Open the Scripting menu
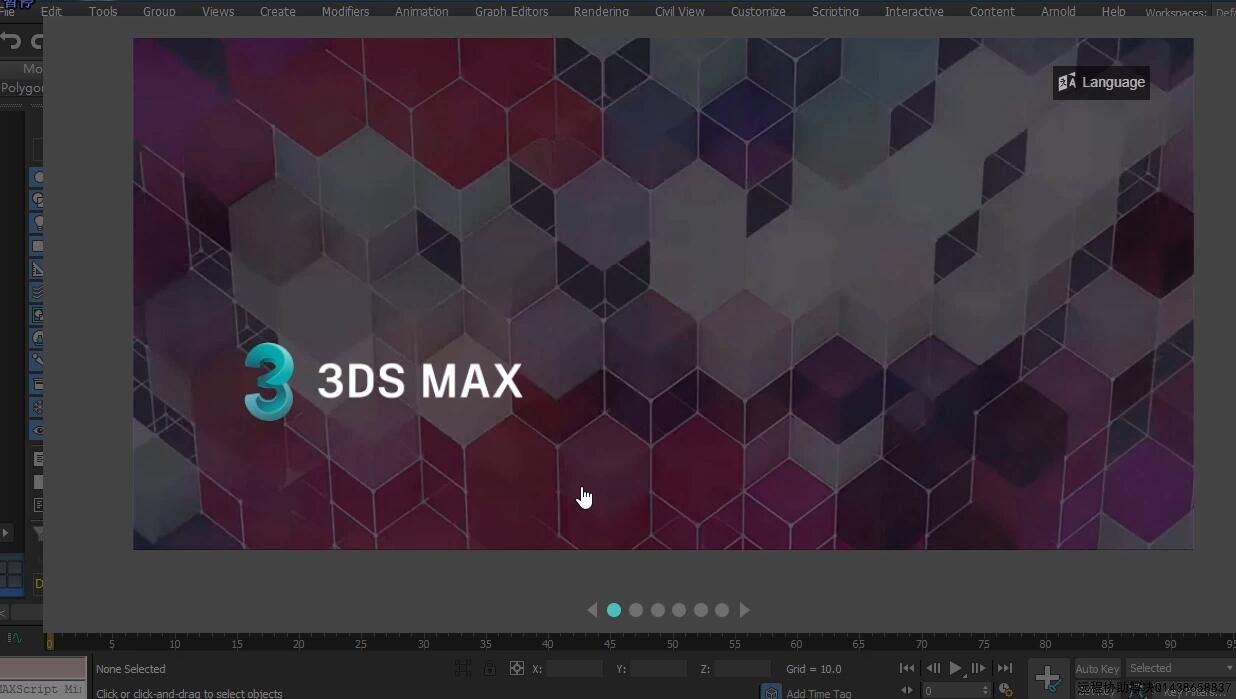1236x699 pixels. coord(835,11)
